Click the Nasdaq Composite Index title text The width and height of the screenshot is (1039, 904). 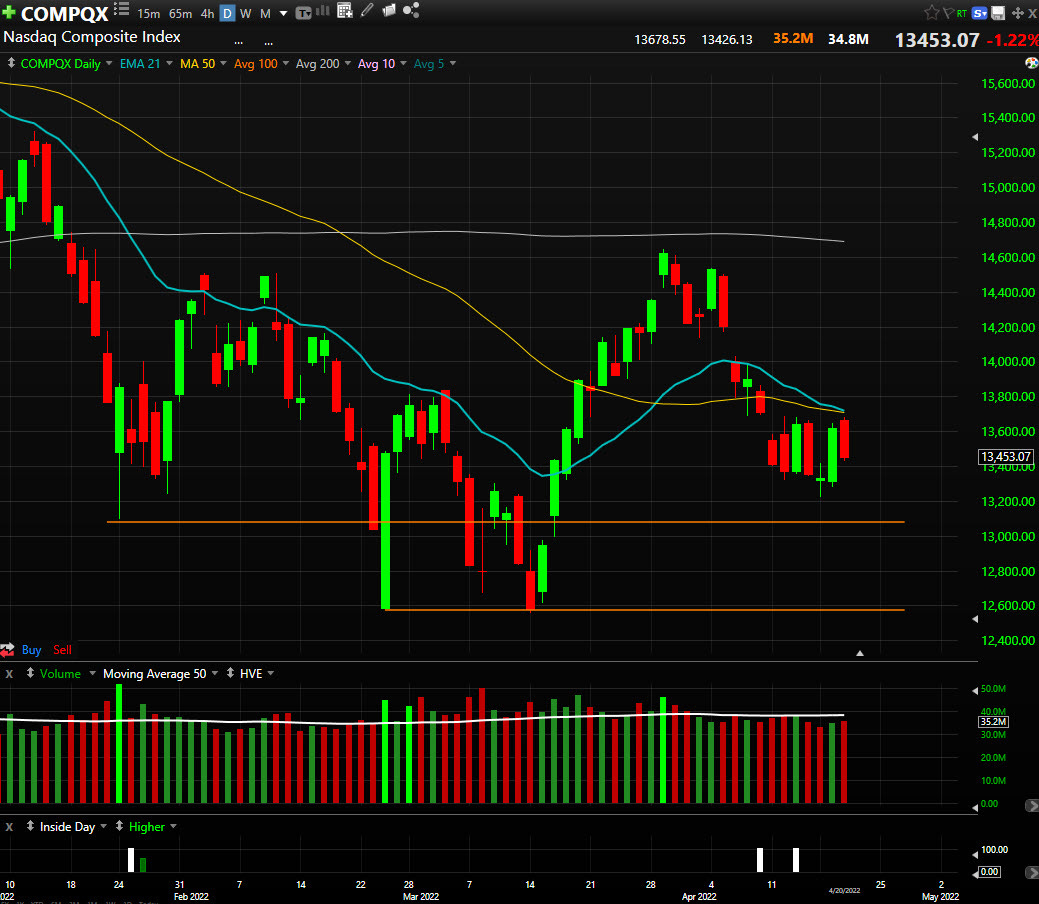91,37
